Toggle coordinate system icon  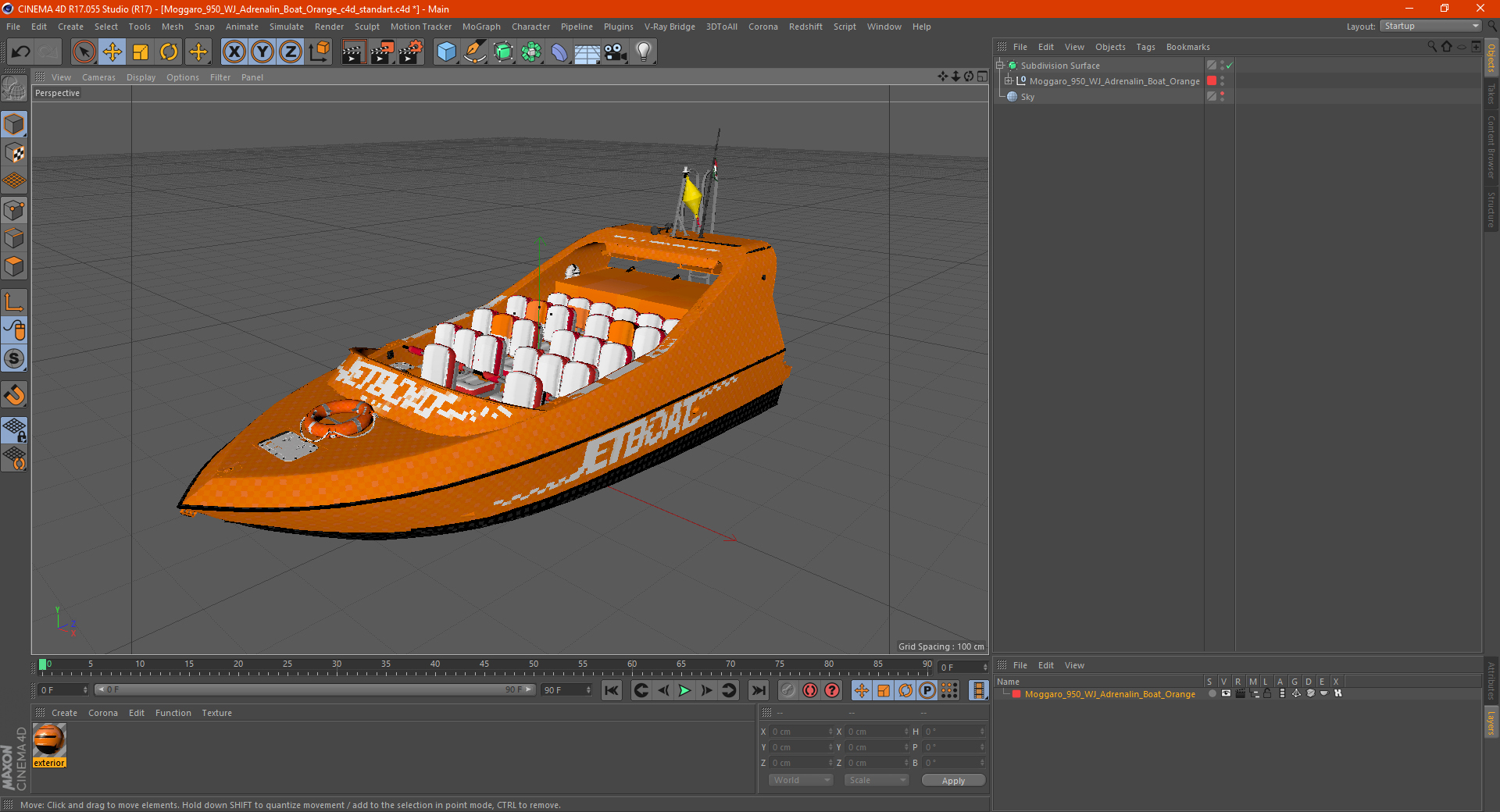click(x=319, y=52)
